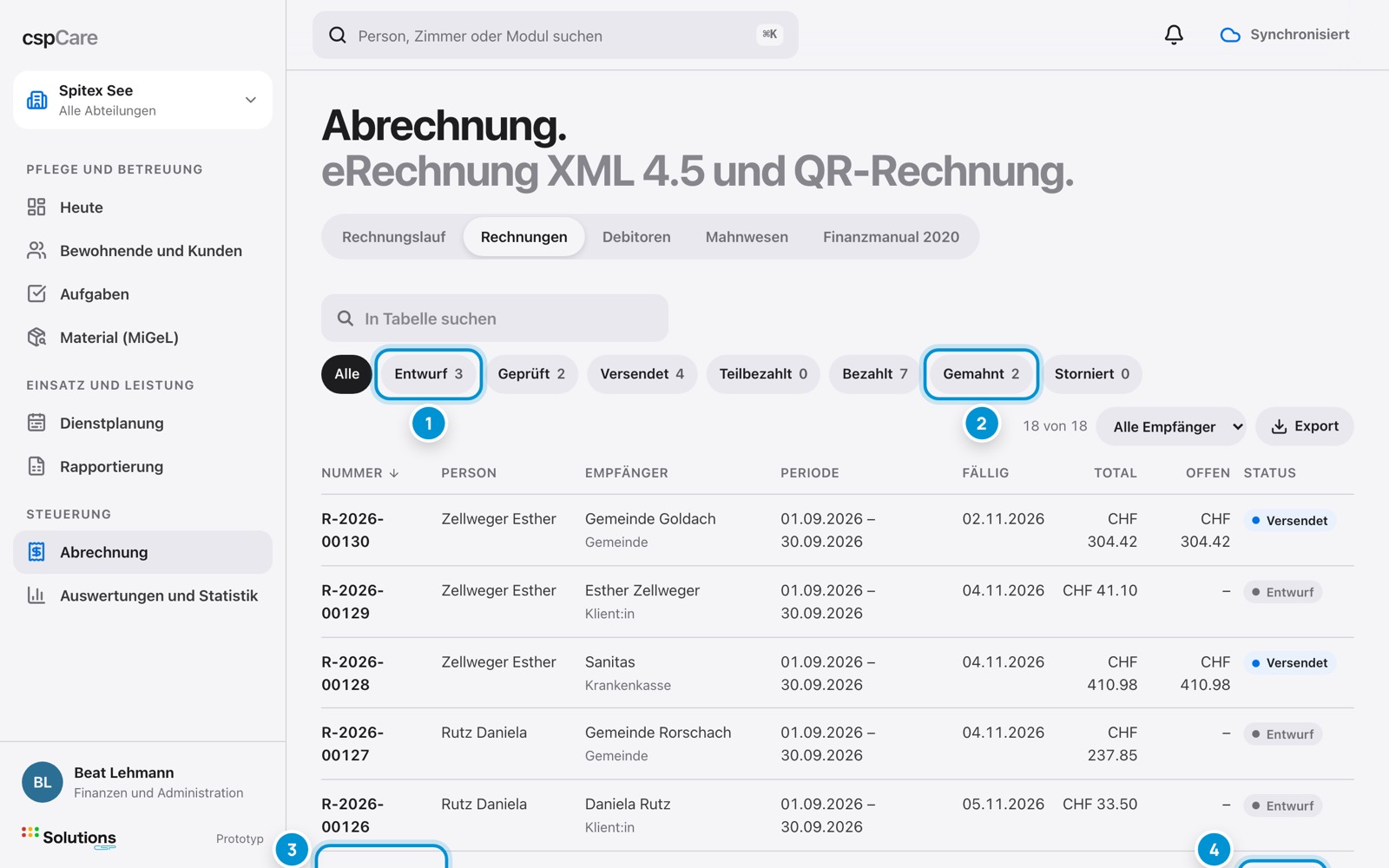Open the Alle Empfänger dropdown
This screenshot has height=868, width=1389.
point(1171,426)
